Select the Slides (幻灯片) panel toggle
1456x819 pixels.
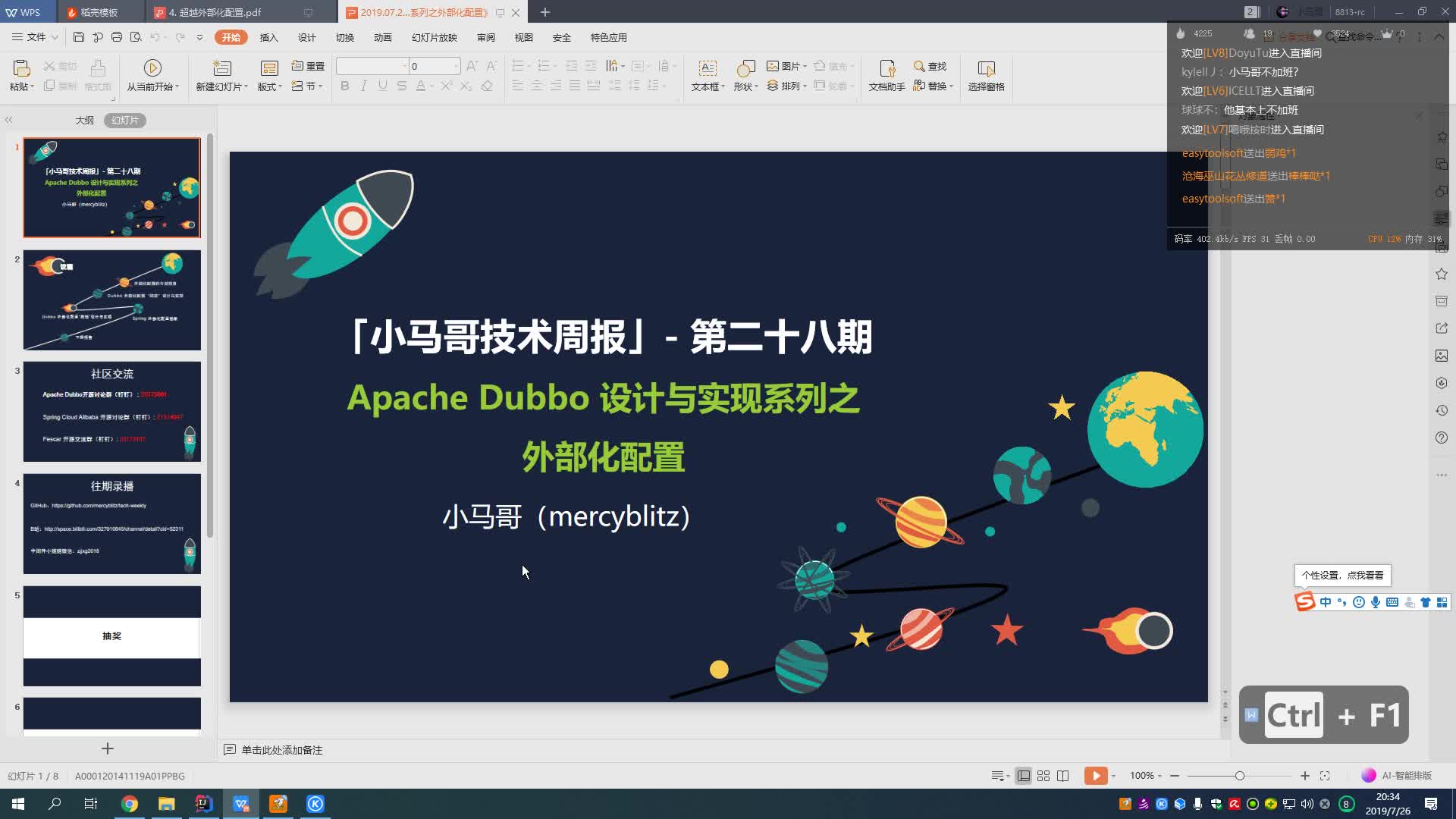(x=125, y=120)
